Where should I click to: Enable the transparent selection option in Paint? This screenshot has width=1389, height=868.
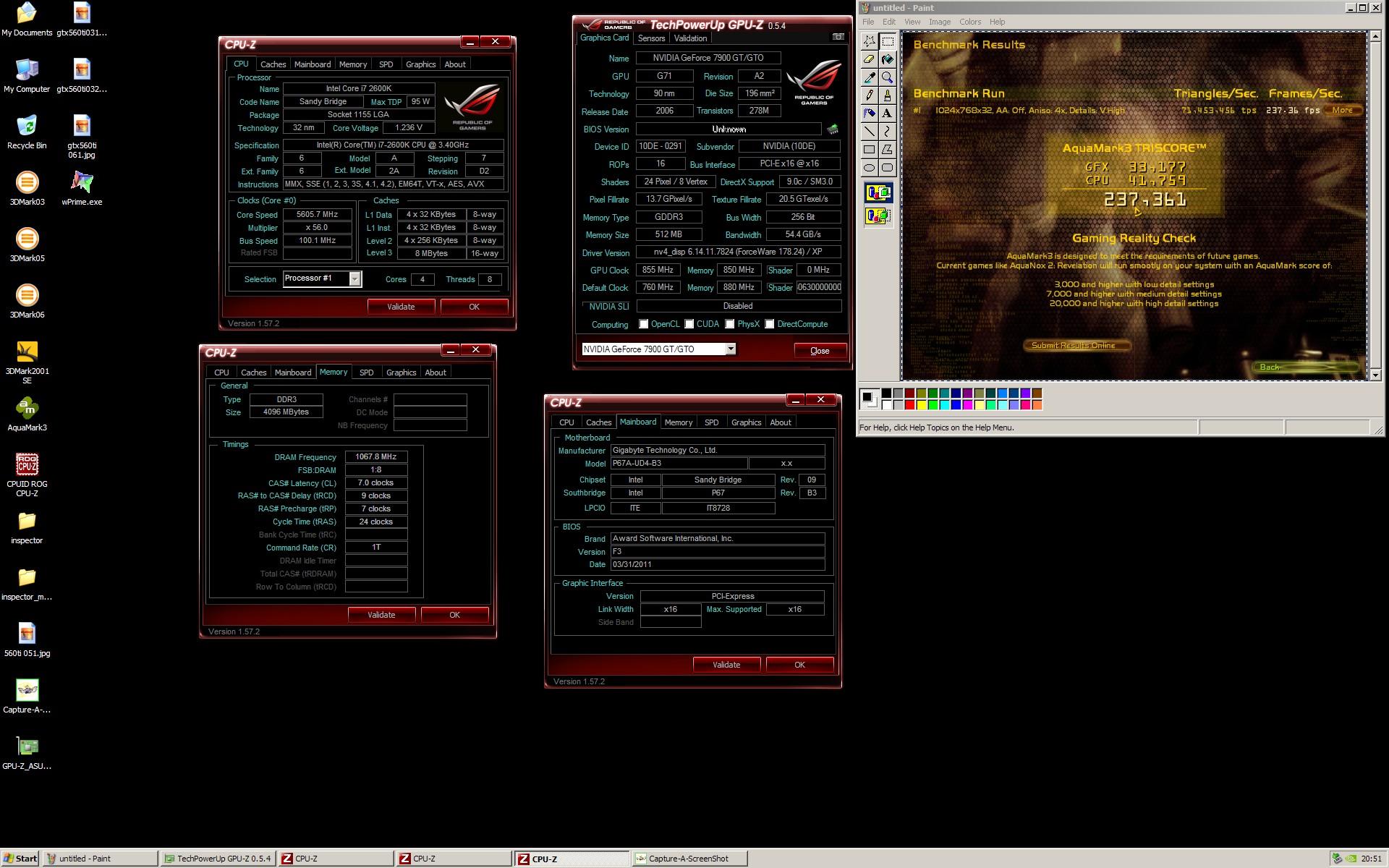click(x=878, y=216)
